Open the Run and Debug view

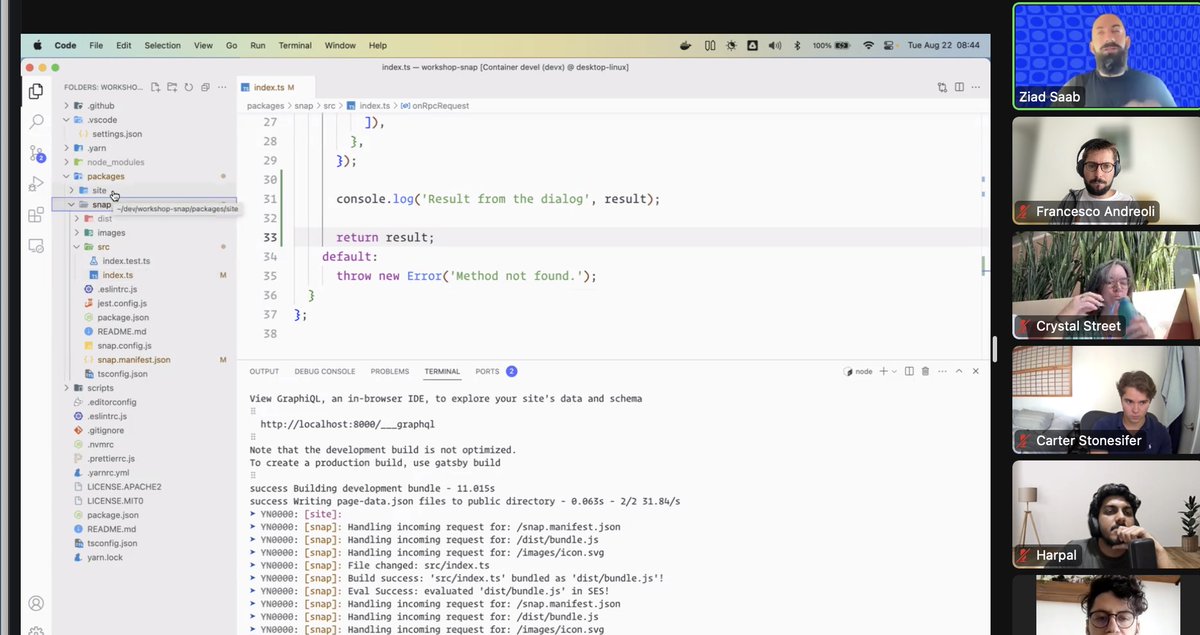36,184
